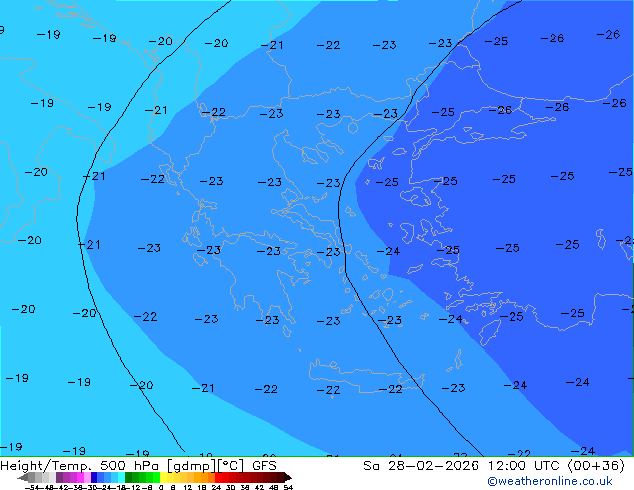Click the legend value "12"
This screenshot has height=490, width=634.
pos(188,487)
